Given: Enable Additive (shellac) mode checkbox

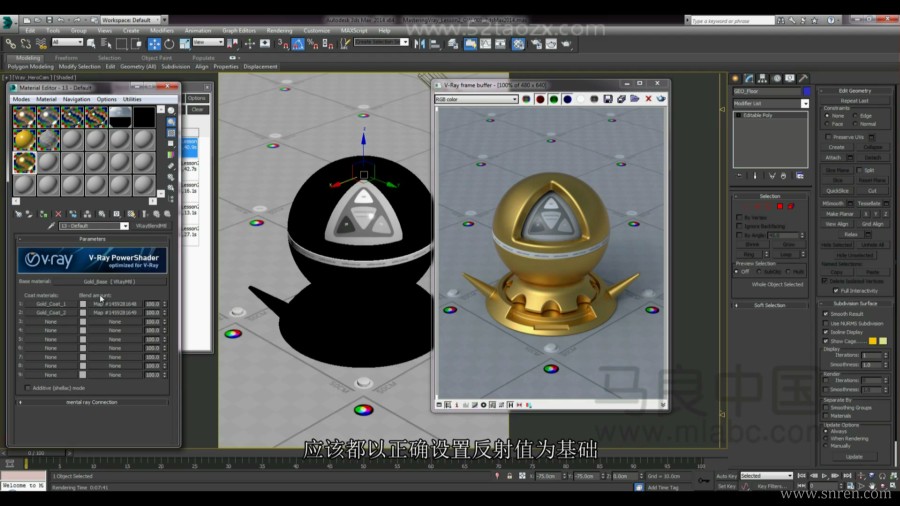Looking at the screenshot, I should point(28,387).
